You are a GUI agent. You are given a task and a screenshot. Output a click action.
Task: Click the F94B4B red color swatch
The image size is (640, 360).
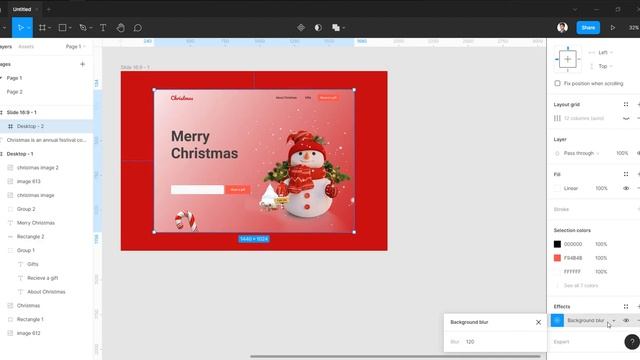[x=557, y=258]
